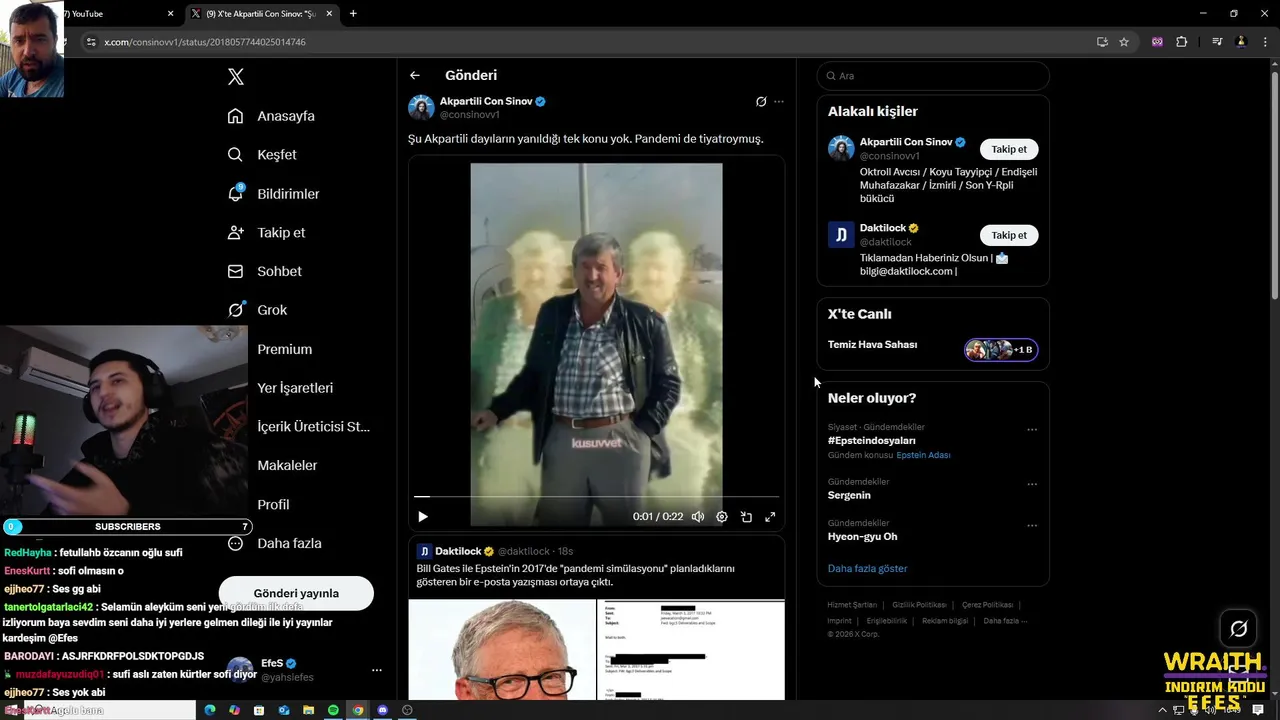Follow Daktilock with Takip et
This screenshot has height=720, width=1280.
click(x=1009, y=235)
